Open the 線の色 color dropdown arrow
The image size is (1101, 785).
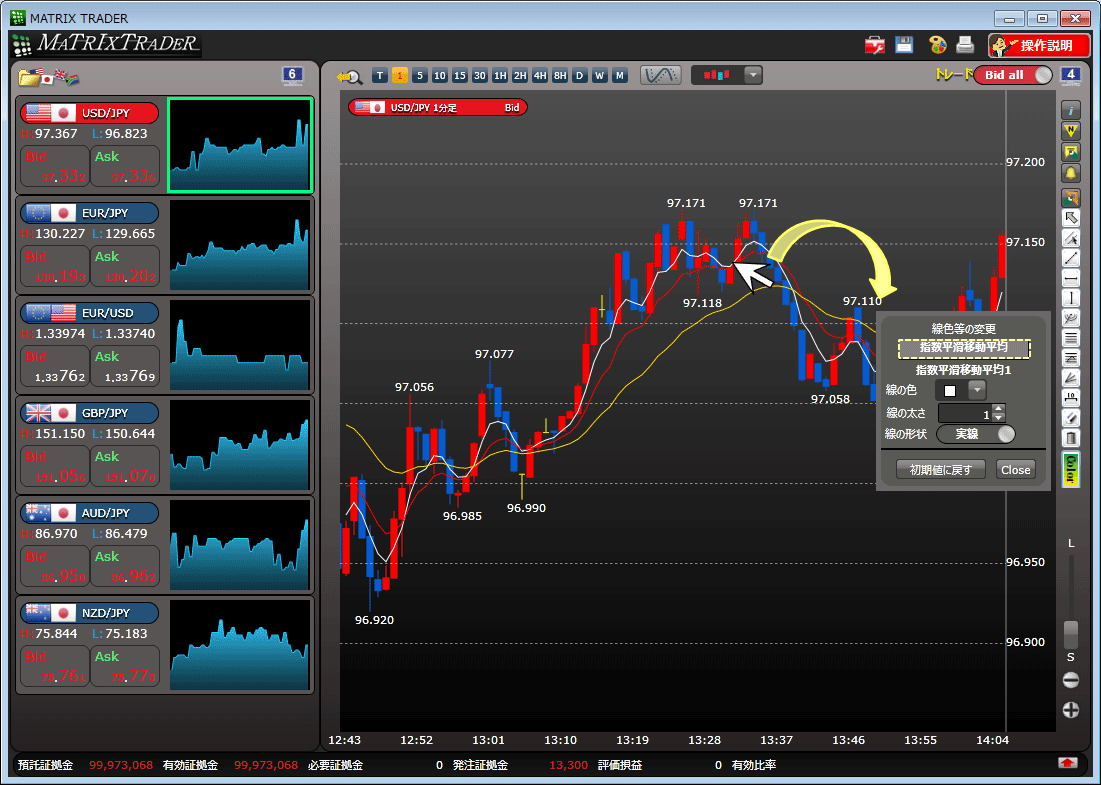977,390
